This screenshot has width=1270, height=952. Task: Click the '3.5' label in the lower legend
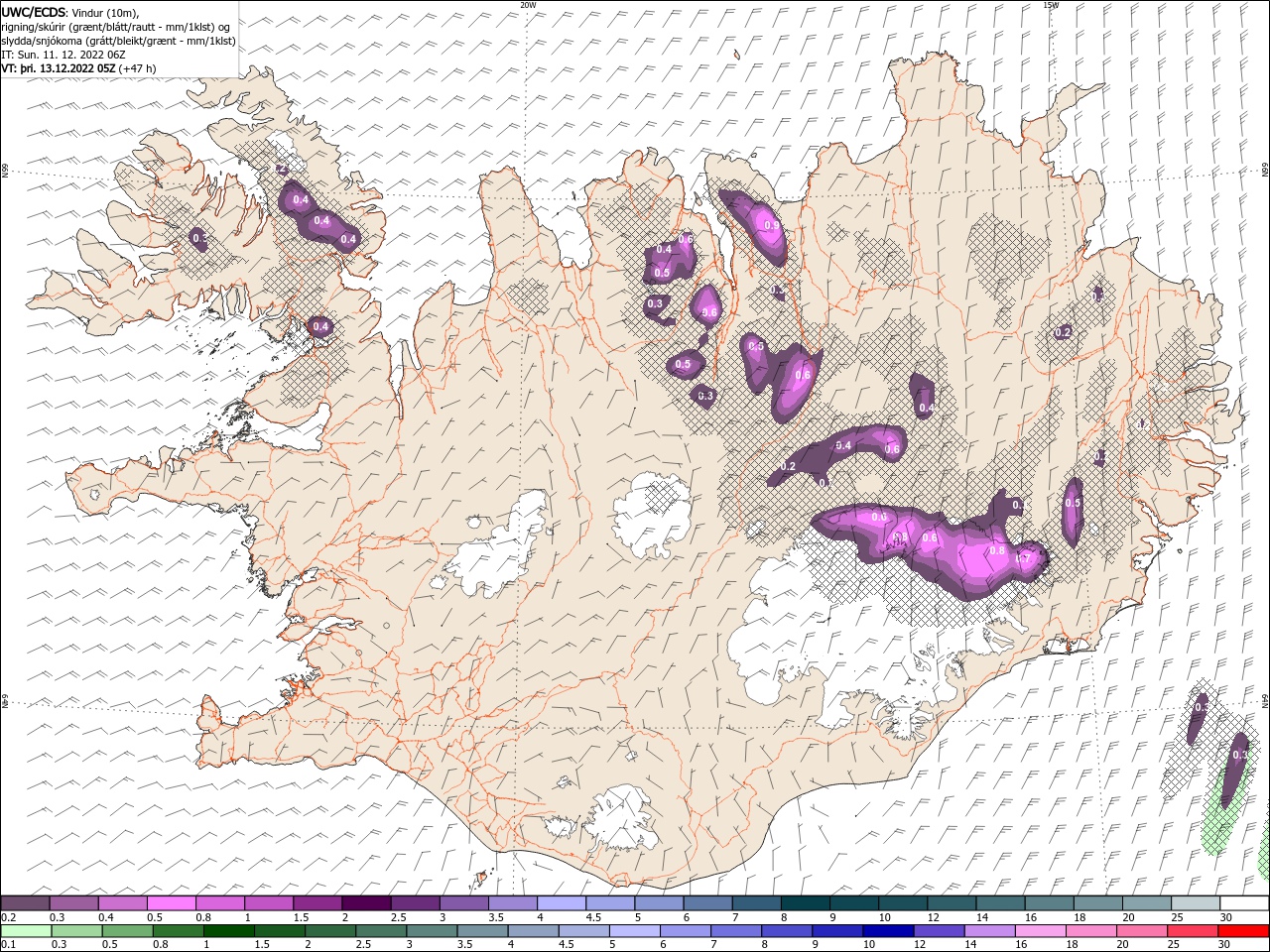462,945
